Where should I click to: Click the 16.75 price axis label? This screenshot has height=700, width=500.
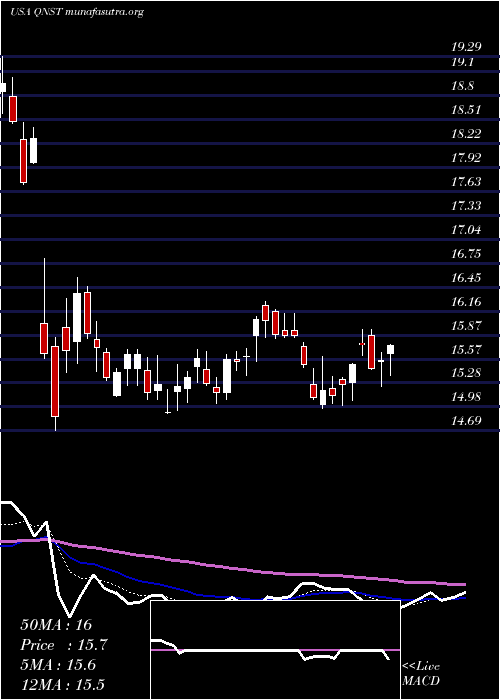click(466, 254)
